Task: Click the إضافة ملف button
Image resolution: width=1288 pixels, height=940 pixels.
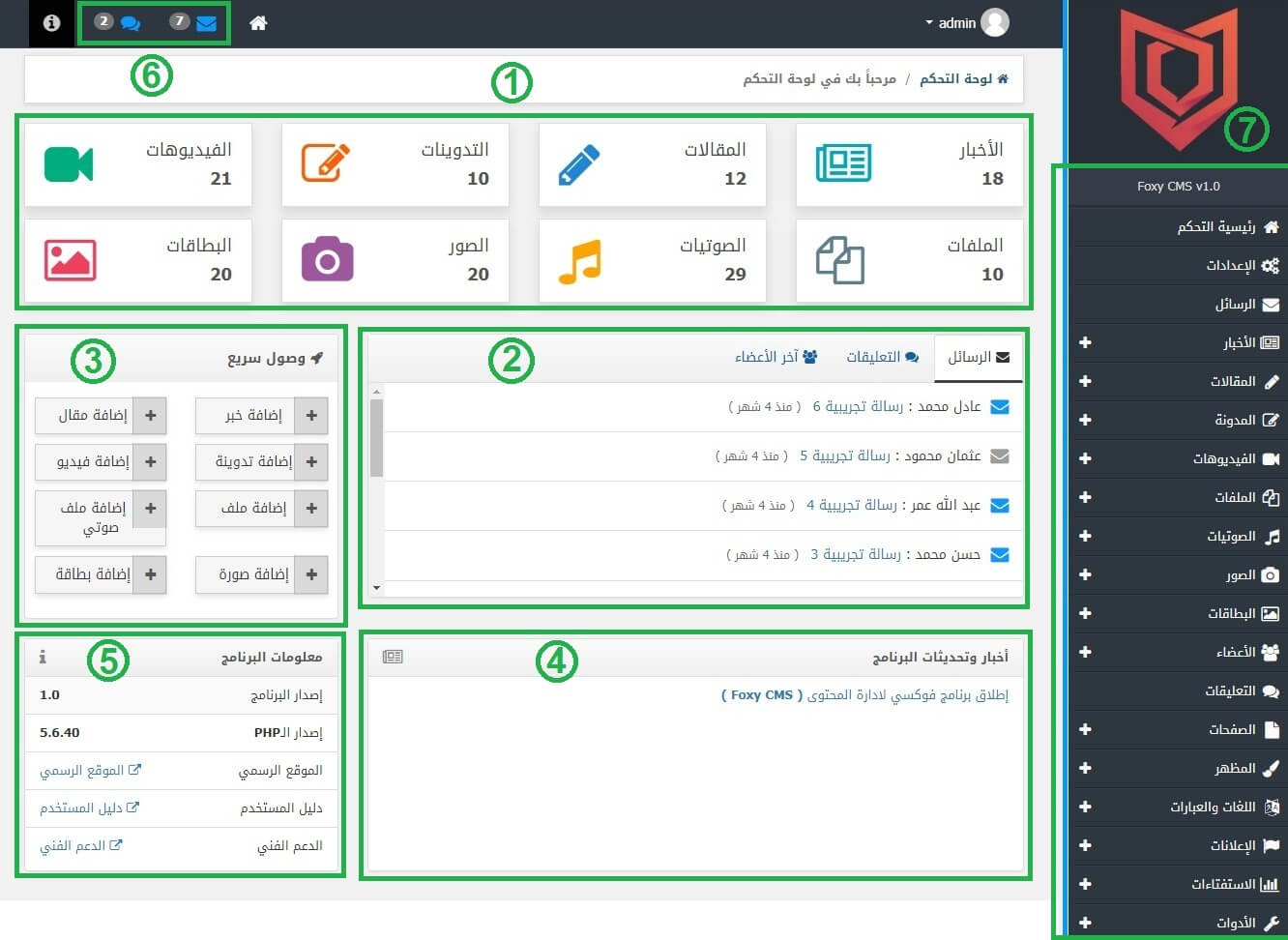Action: [x=261, y=508]
